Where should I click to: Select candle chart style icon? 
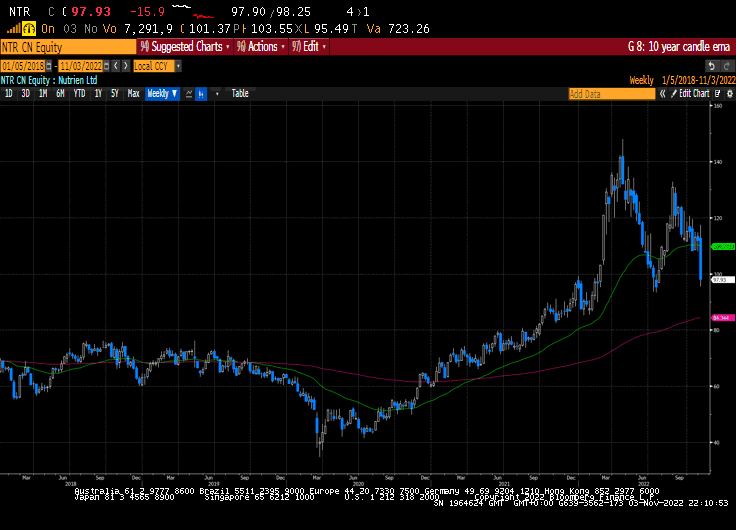201,94
